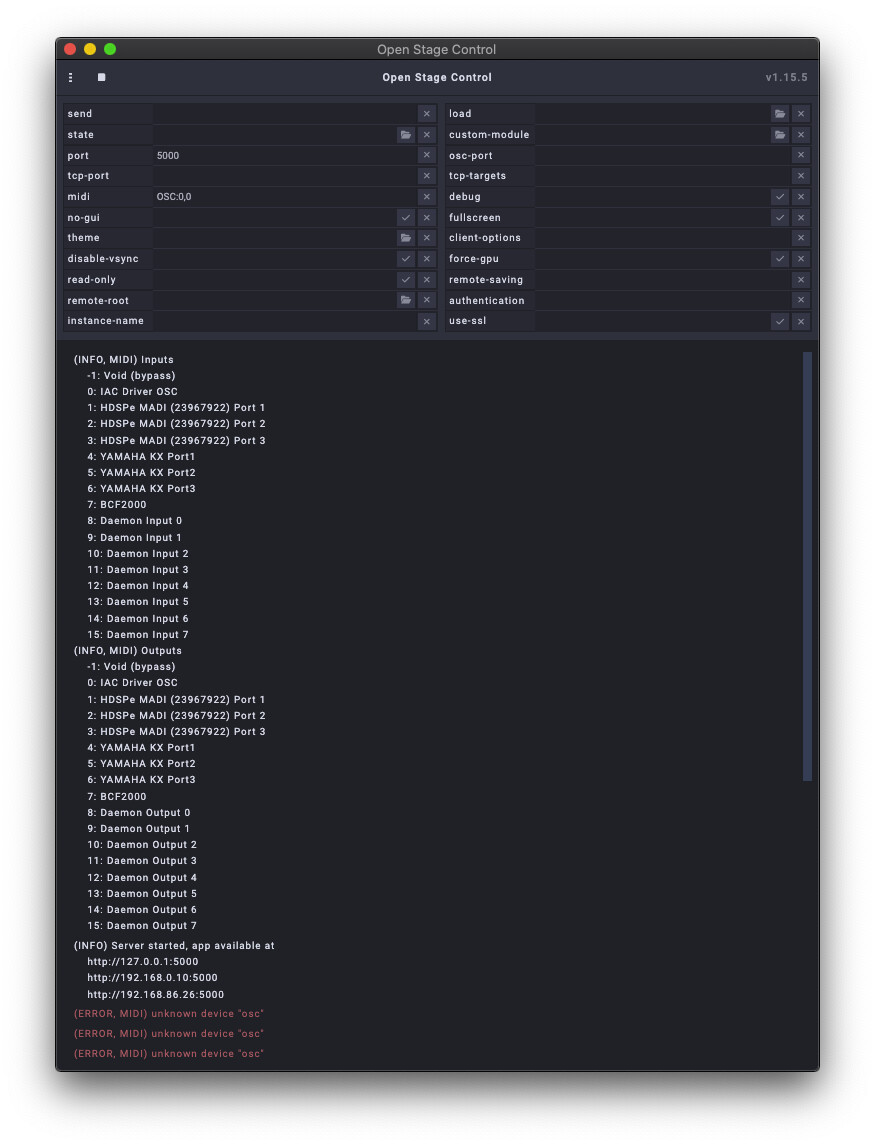
Task: Open the folder browser for custom-module
Action: [x=779, y=135]
